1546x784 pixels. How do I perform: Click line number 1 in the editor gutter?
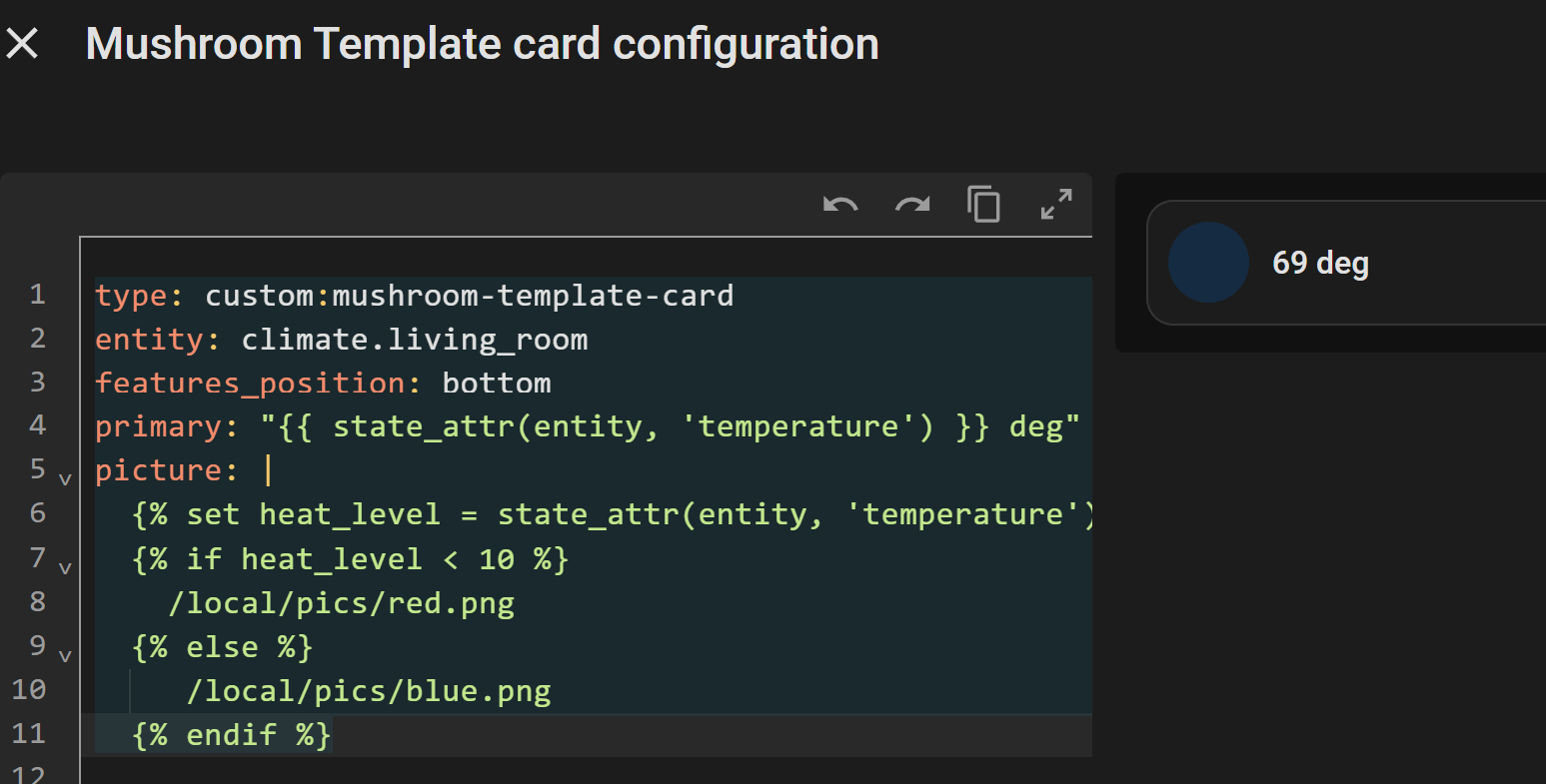[37, 295]
